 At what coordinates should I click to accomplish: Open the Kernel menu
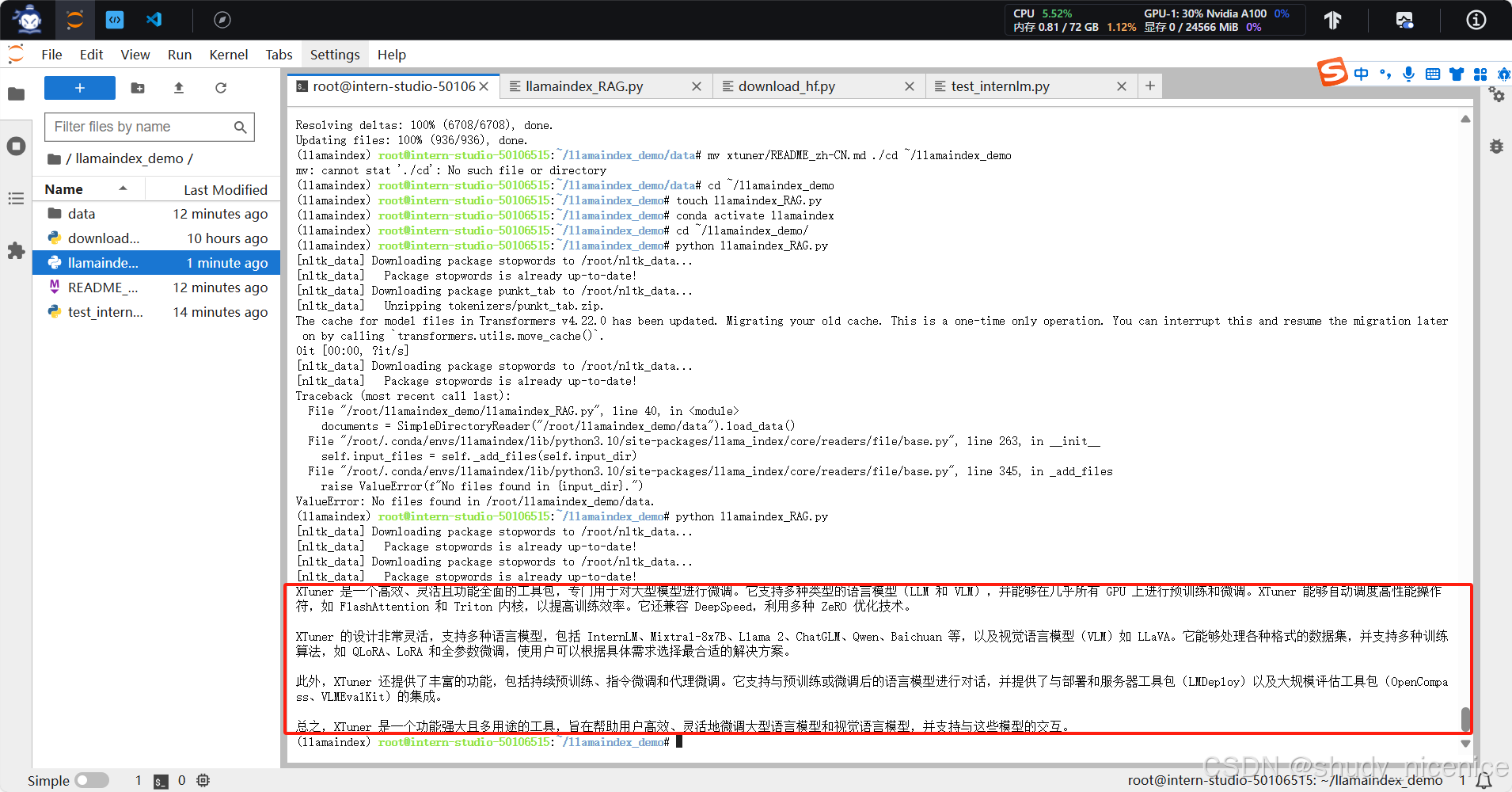tap(228, 55)
